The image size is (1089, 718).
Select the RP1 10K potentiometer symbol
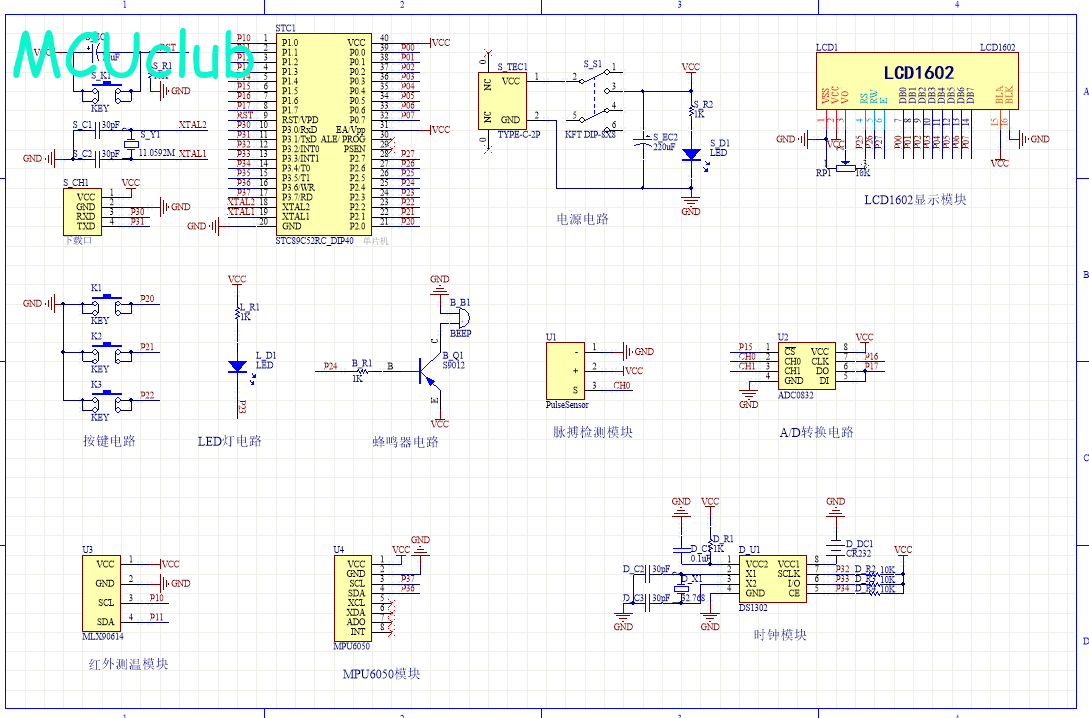(845, 167)
